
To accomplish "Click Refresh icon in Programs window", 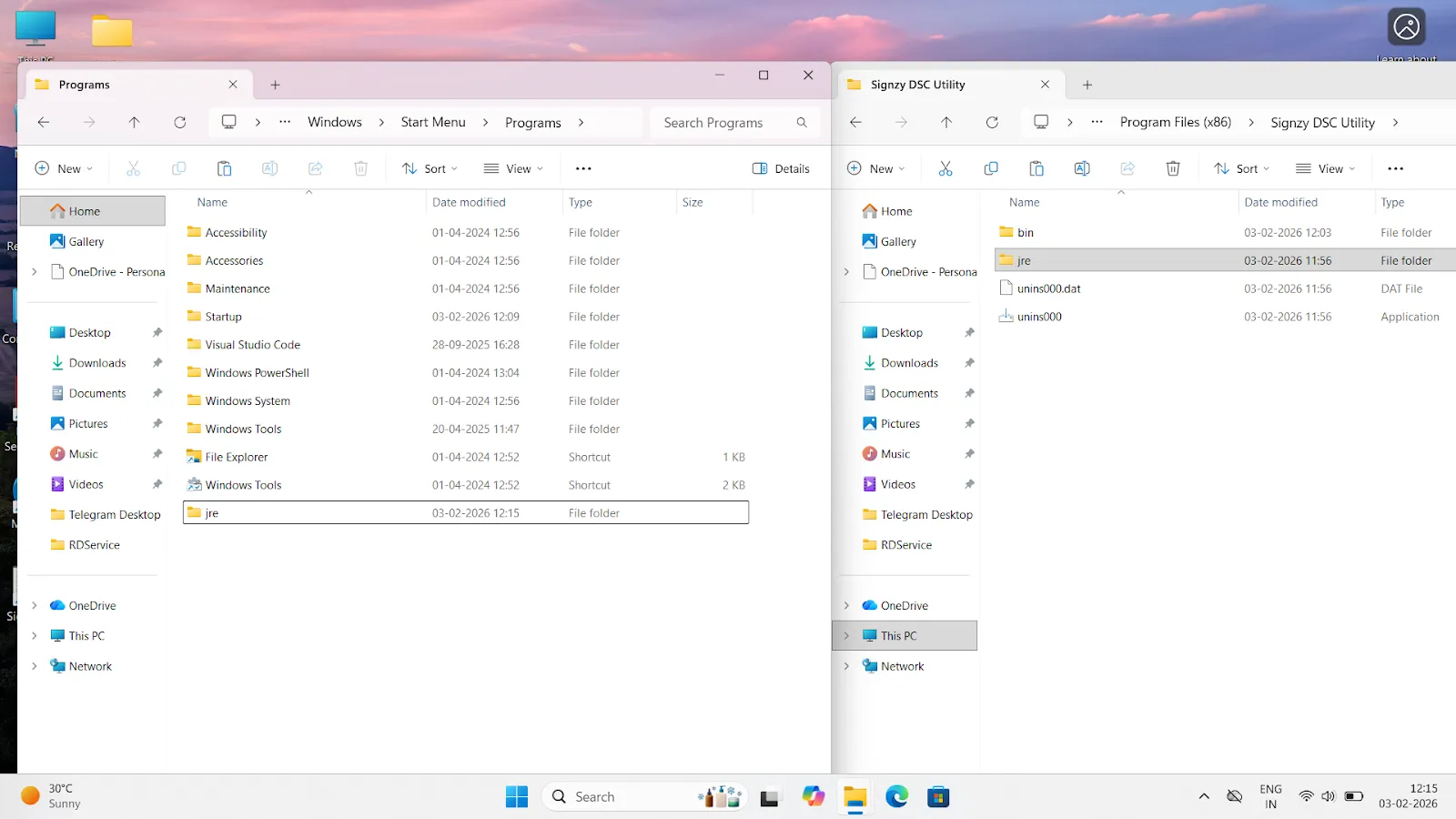I will [x=180, y=122].
